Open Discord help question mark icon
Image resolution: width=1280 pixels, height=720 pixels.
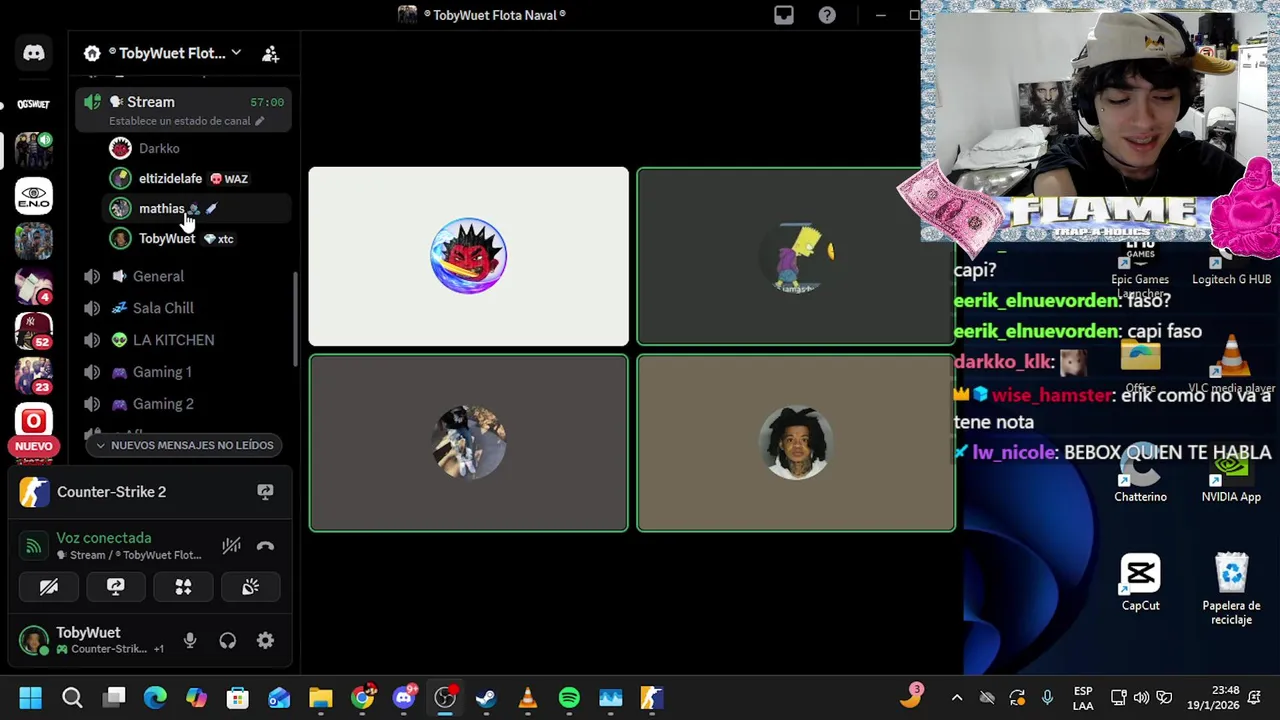(827, 15)
